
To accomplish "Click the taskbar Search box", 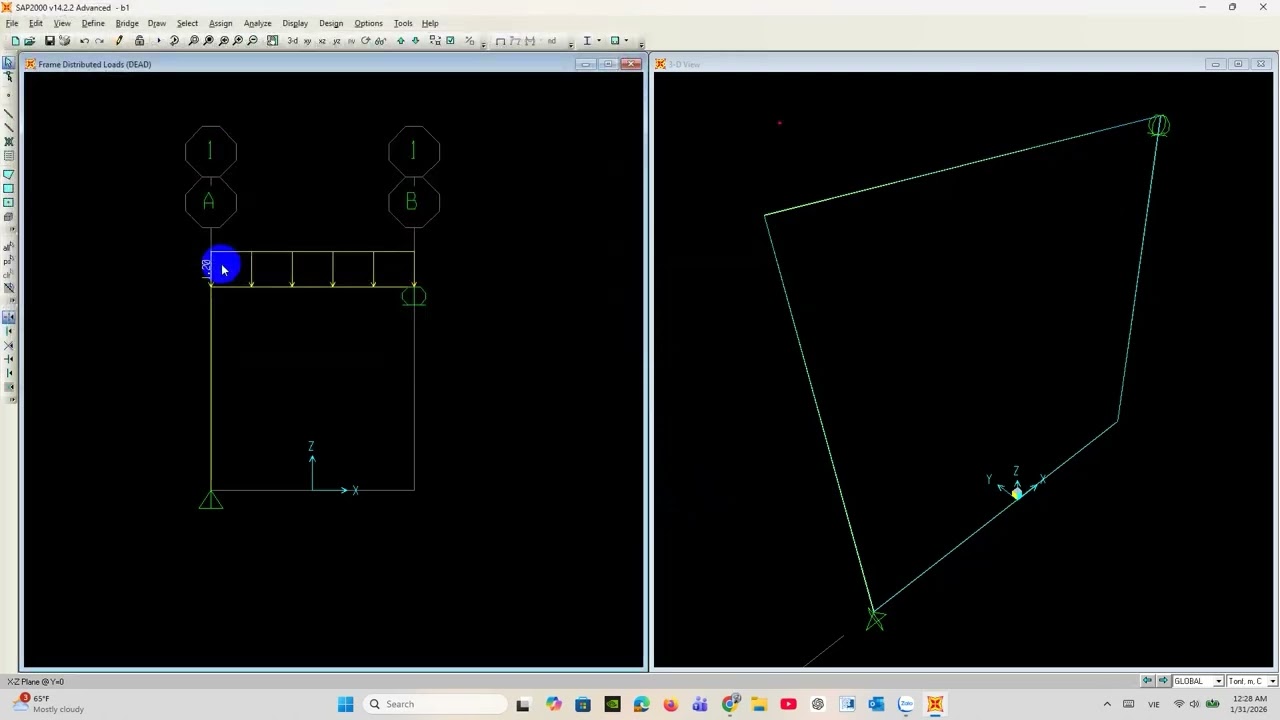I will pyautogui.click(x=435, y=704).
